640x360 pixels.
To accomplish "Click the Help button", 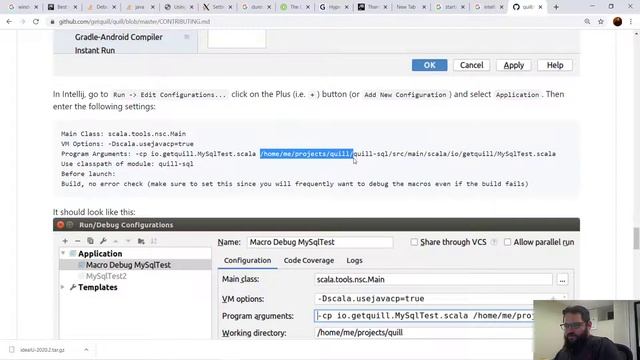I will click(555, 65).
